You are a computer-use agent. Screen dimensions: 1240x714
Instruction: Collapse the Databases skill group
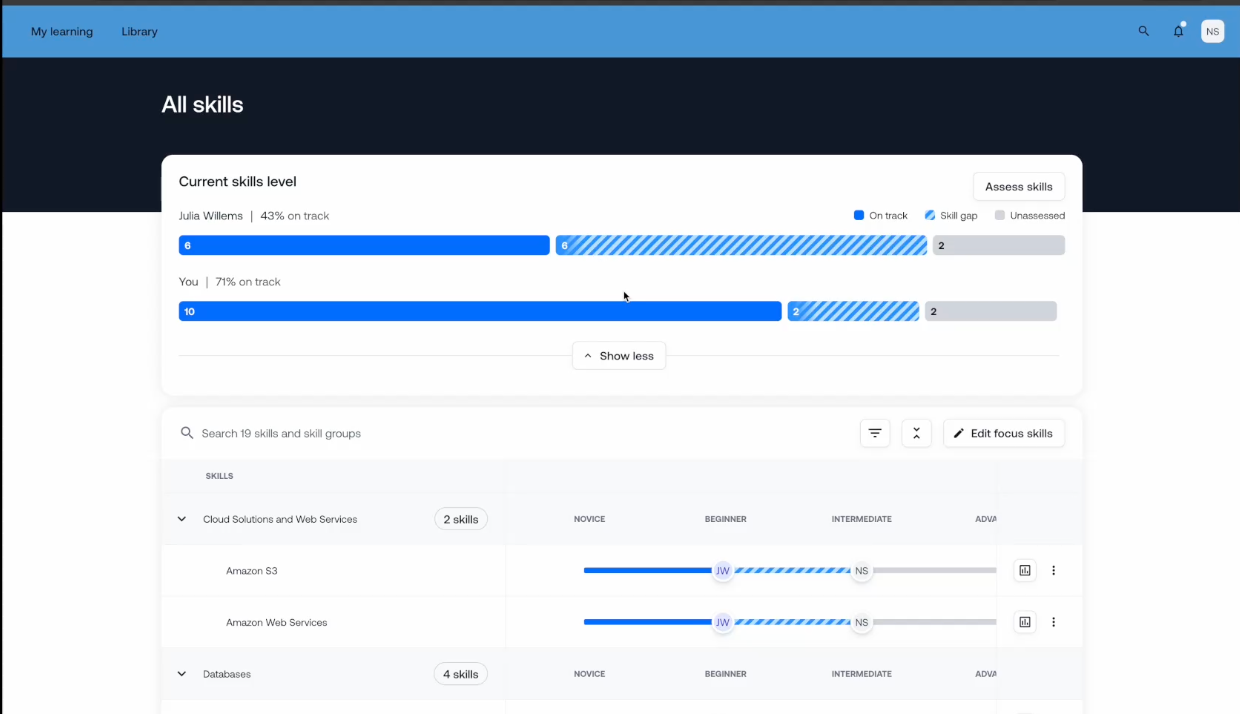click(x=182, y=674)
